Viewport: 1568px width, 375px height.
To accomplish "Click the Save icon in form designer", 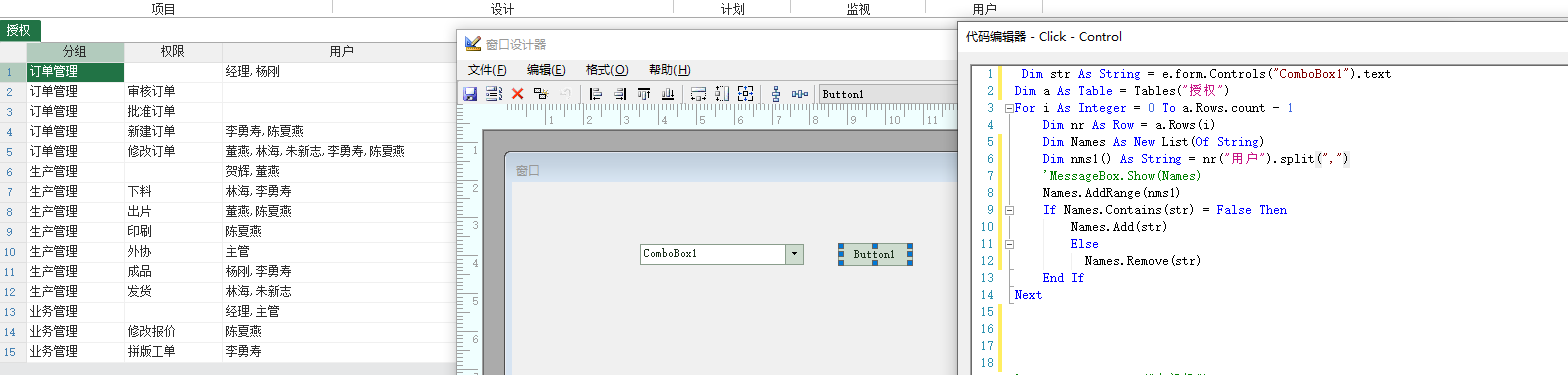I will click(x=470, y=94).
